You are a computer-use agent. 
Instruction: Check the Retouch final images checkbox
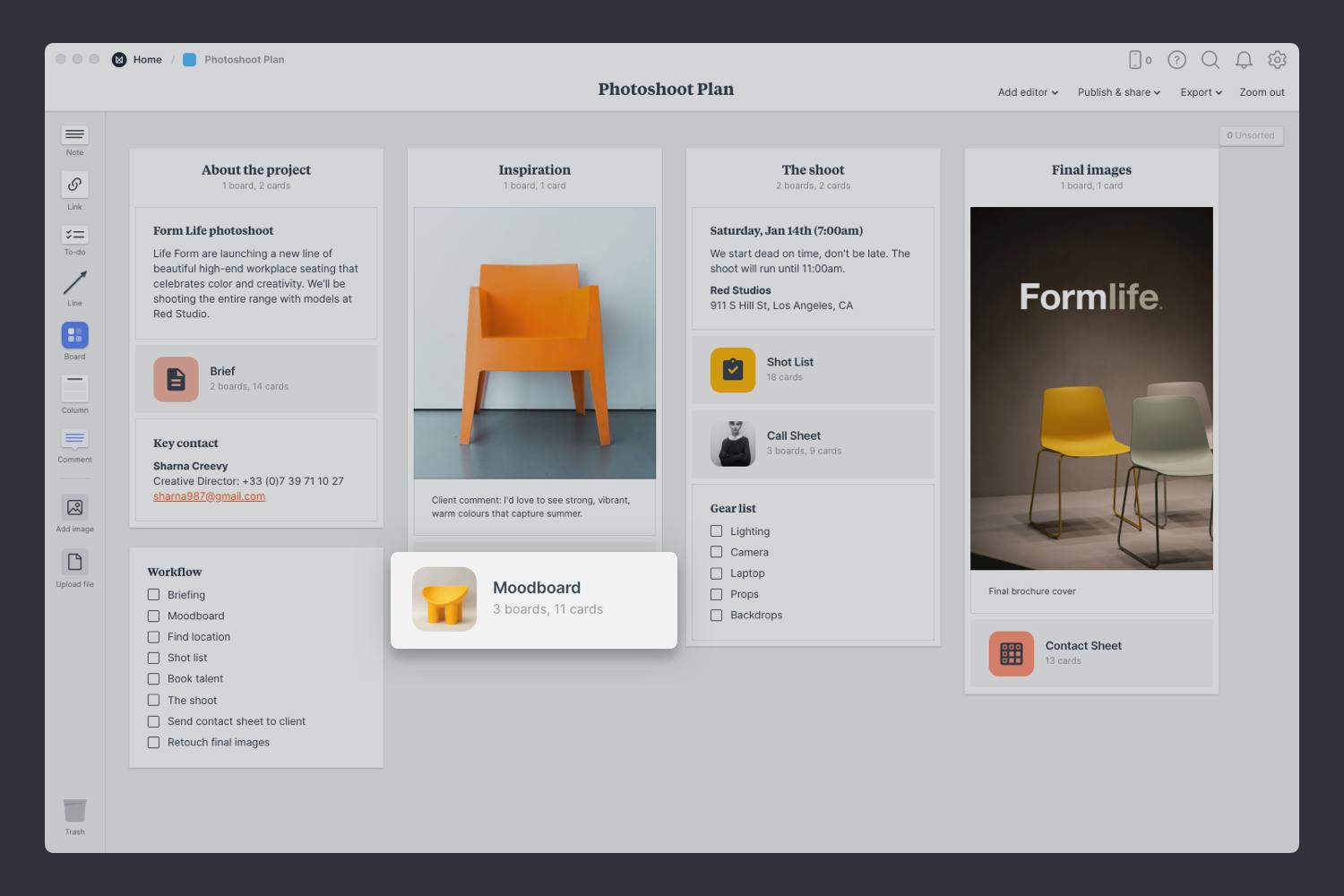[x=153, y=743]
